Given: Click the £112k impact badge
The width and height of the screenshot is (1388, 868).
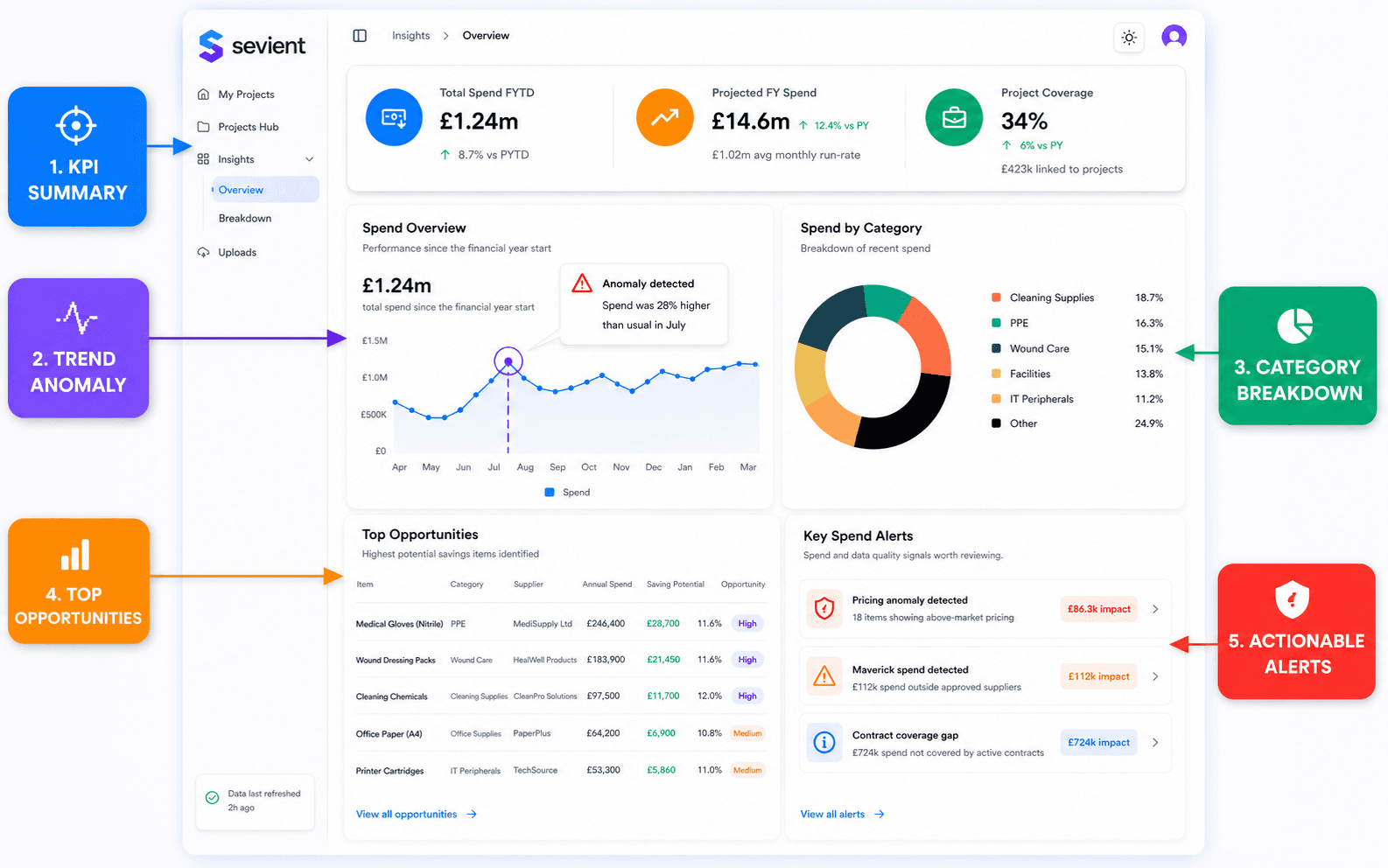Looking at the screenshot, I should click(x=1098, y=676).
